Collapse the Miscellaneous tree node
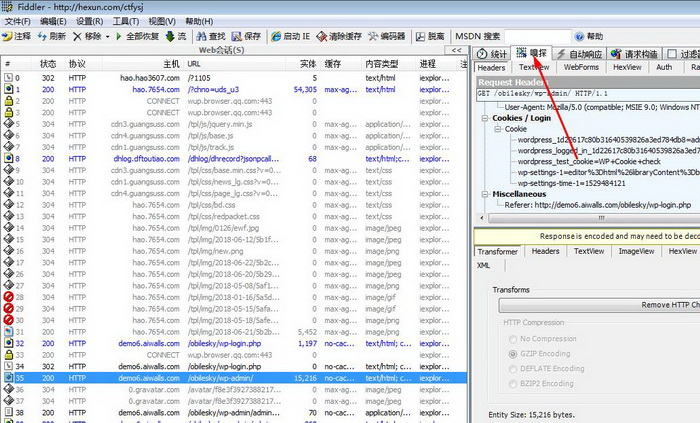The width and height of the screenshot is (700, 423). pos(485,193)
